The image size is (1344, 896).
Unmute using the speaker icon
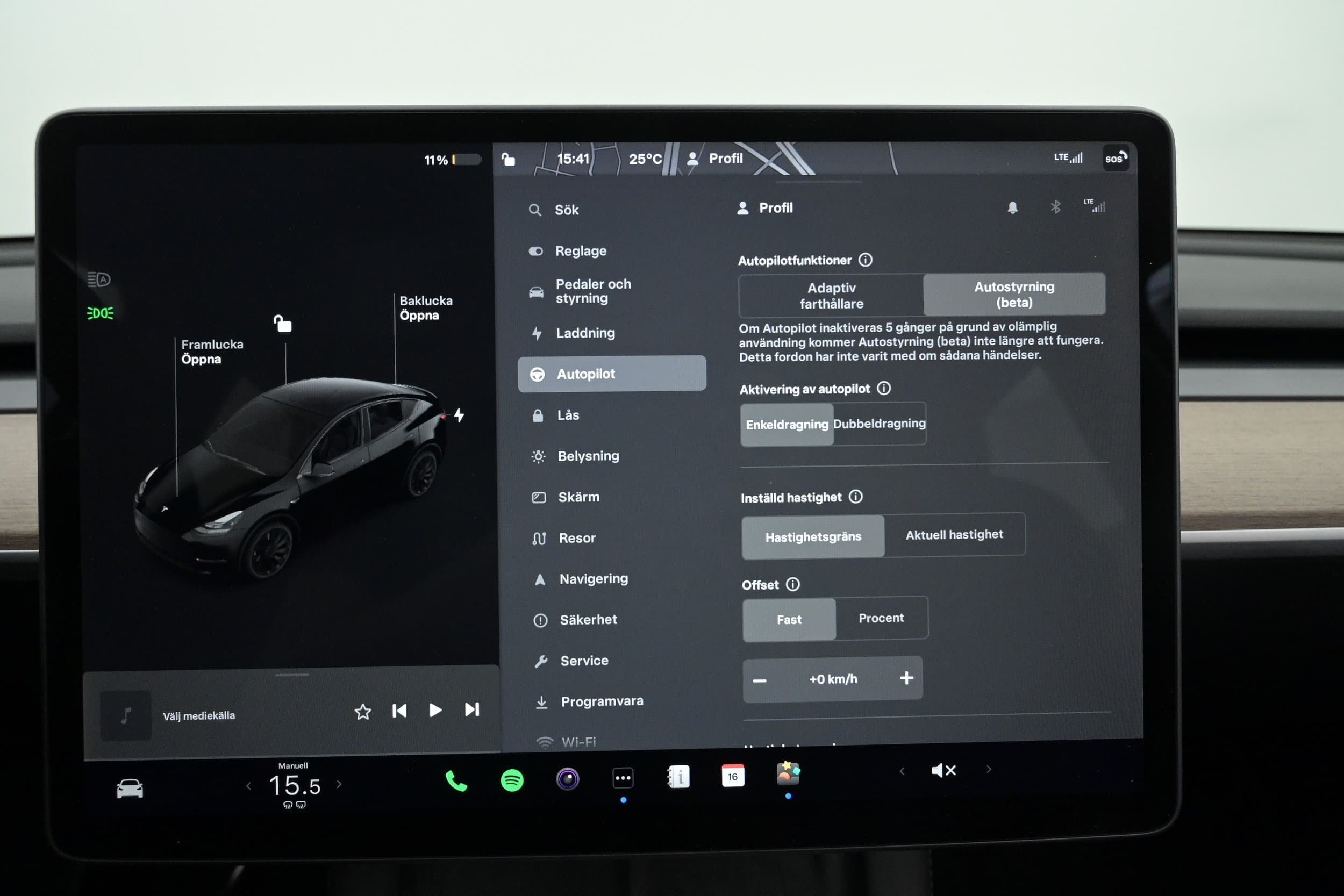click(943, 771)
